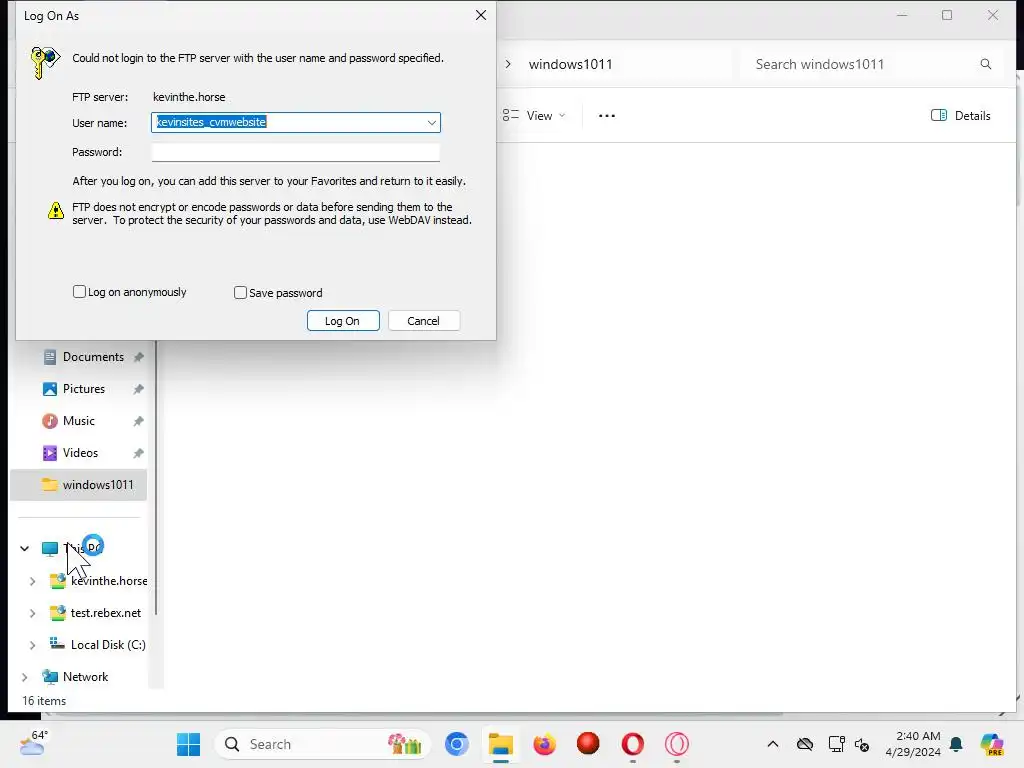Tick the Save password checkbox
Image resolution: width=1024 pixels, height=768 pixels.
240,293
